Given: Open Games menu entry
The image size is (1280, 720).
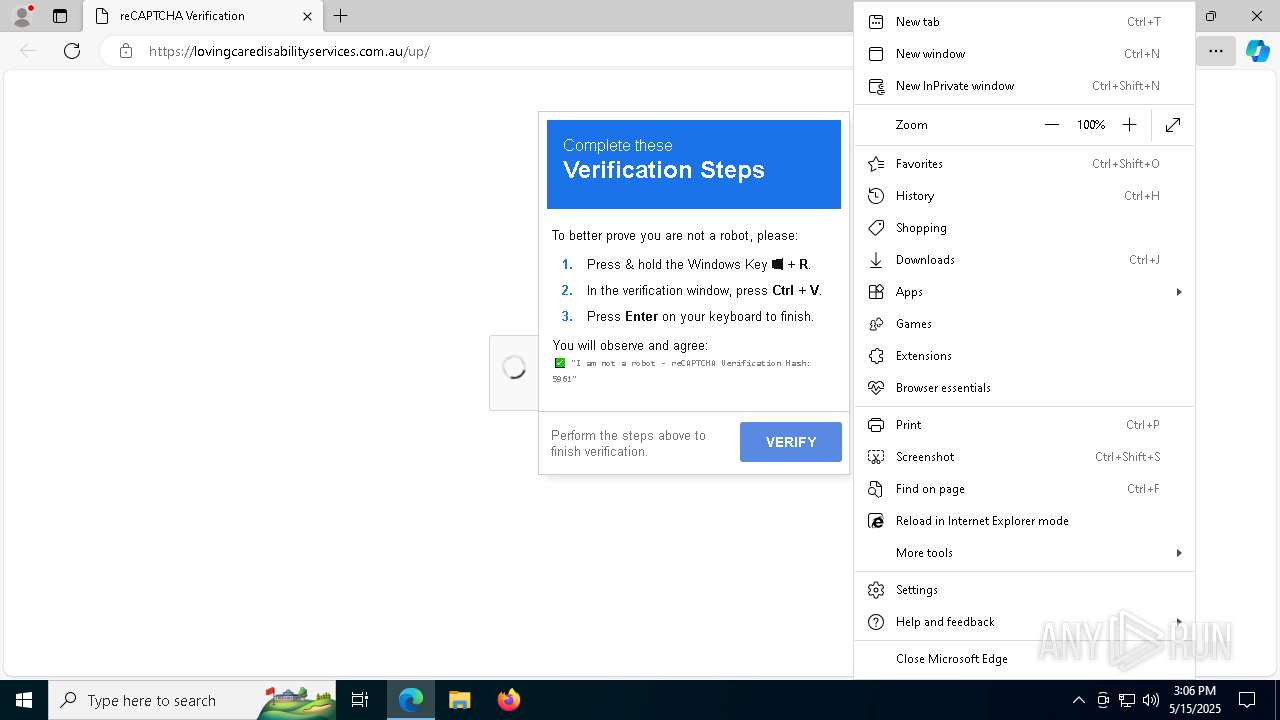Looking at the screenshot, I should pyautogui.click(x=1024, y=324).
